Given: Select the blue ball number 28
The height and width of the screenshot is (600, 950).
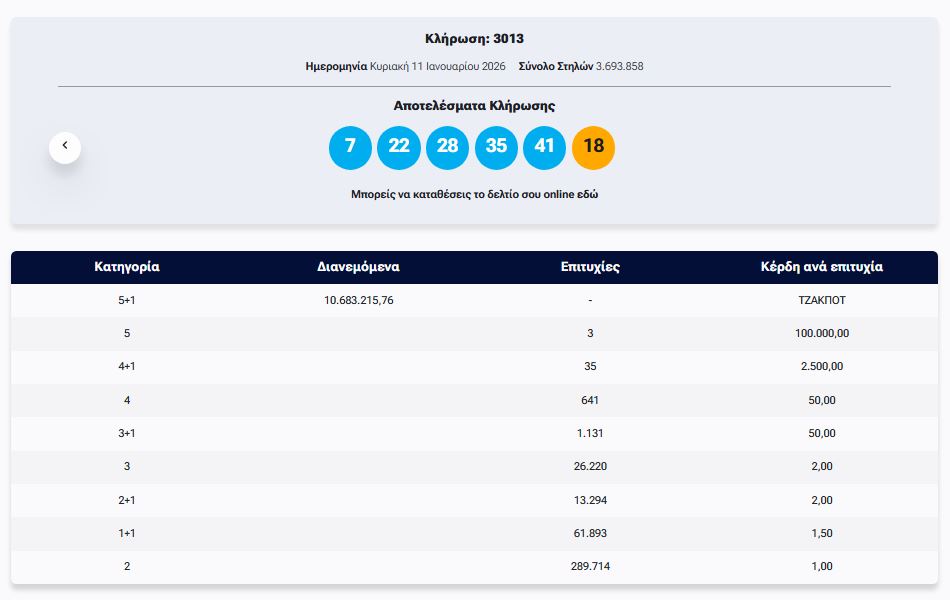Looking at the screenshot, I should tap(447, 147).
